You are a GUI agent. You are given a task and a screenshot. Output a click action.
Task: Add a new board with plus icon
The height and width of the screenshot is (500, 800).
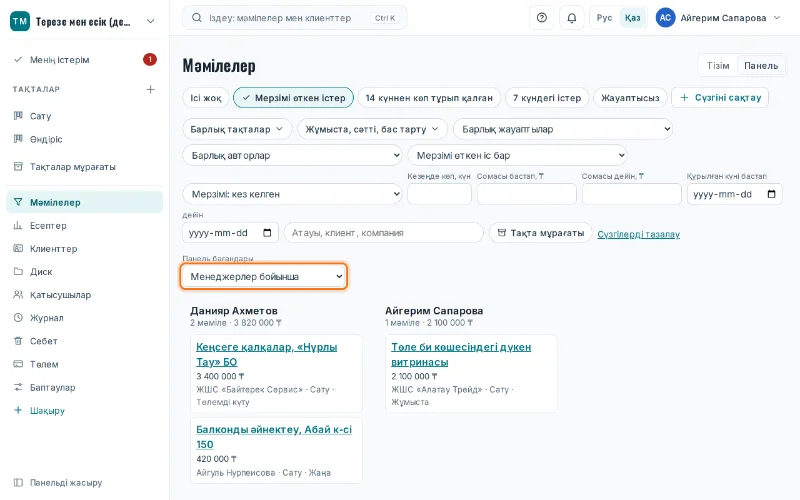point(151,89)
